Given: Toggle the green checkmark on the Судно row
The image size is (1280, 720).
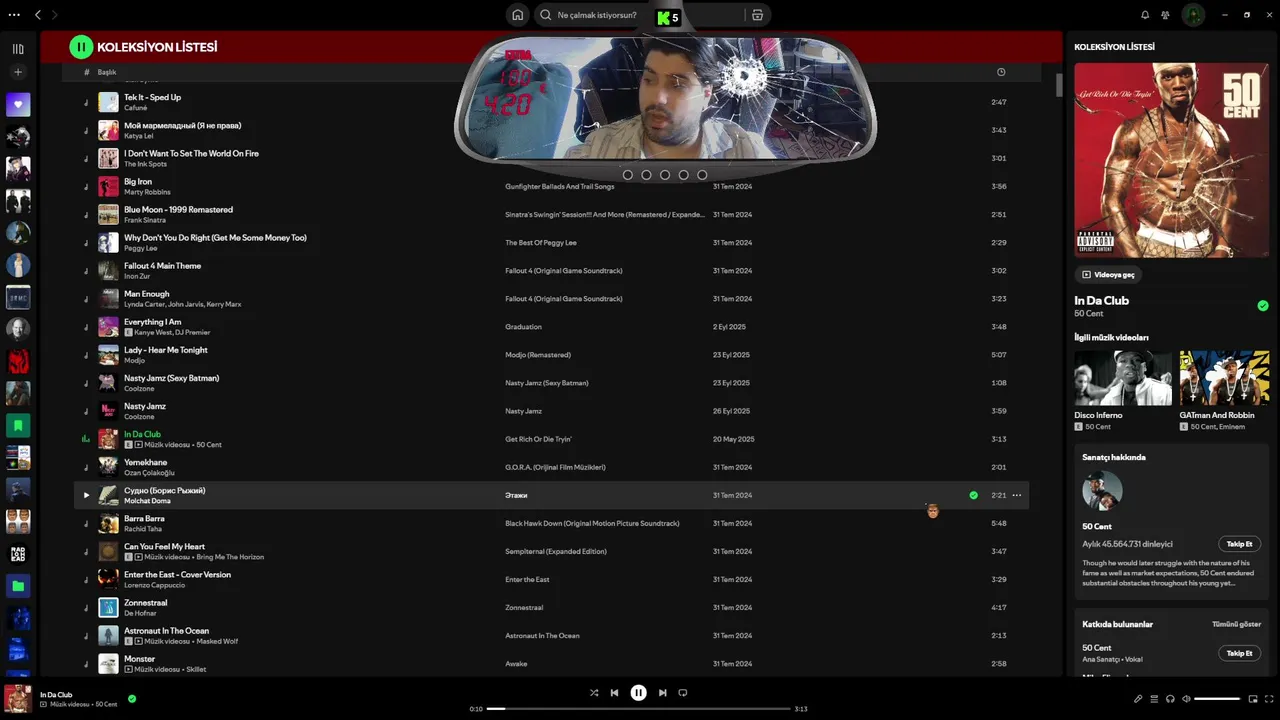Looking at the screenshot, I should click(973, 495).
